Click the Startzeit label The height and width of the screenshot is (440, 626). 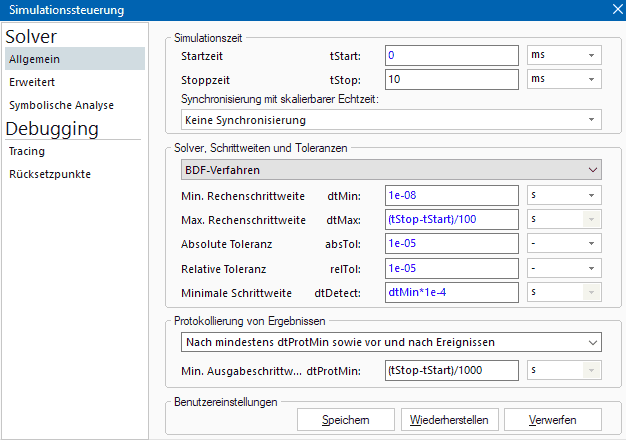(x=202, y=56)
